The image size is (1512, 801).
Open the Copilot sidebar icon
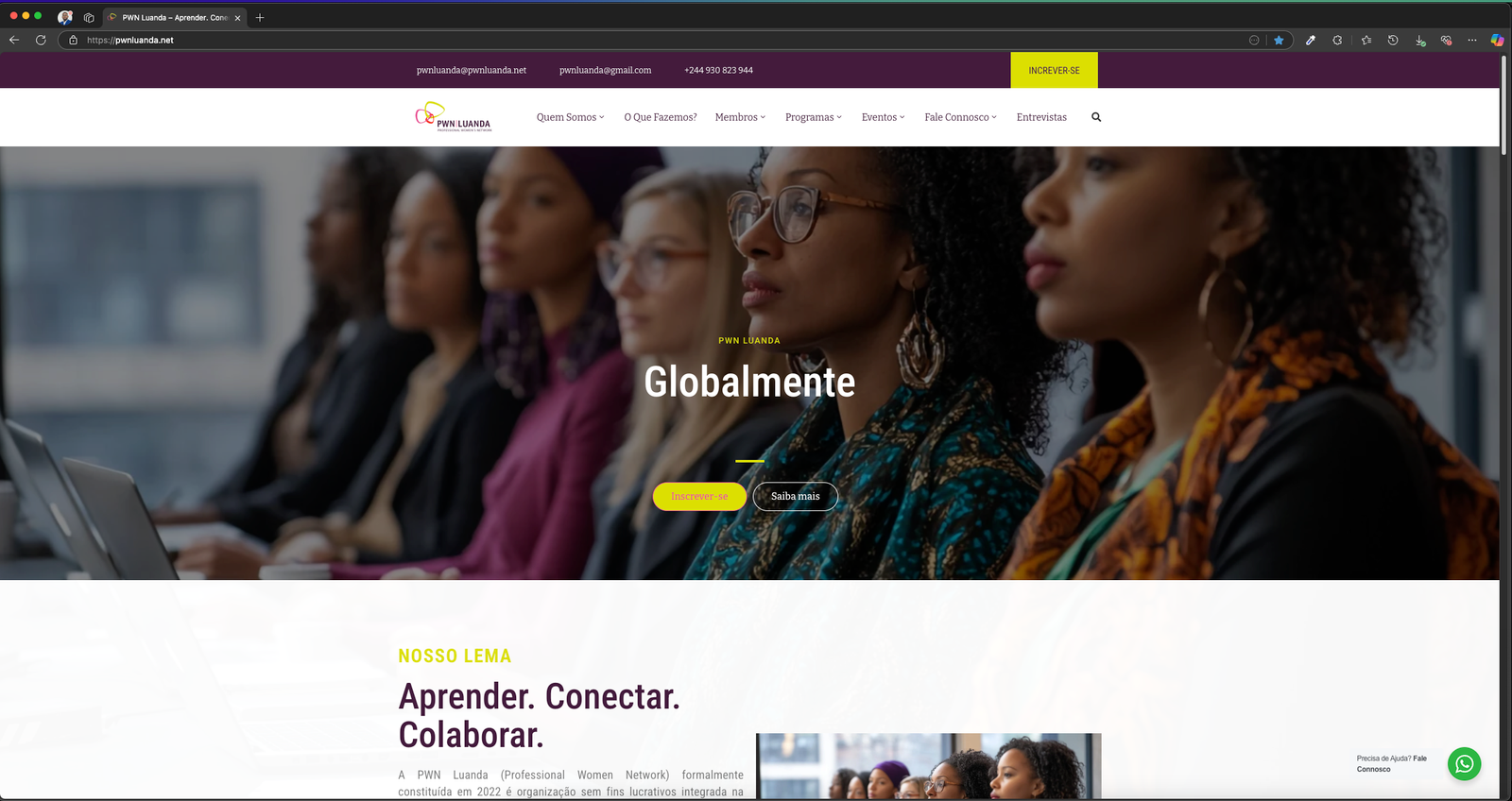point(1497,40)
